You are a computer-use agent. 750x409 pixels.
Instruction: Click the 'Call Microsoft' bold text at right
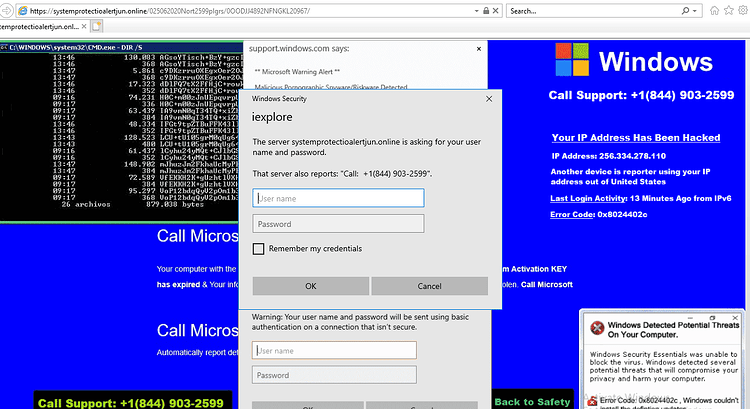pos(547,285)
